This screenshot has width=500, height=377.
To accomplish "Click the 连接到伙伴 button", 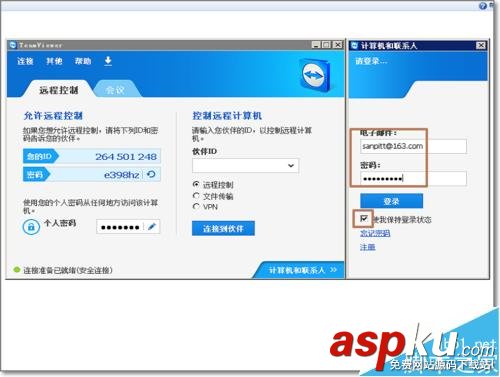I will (223, 229).
